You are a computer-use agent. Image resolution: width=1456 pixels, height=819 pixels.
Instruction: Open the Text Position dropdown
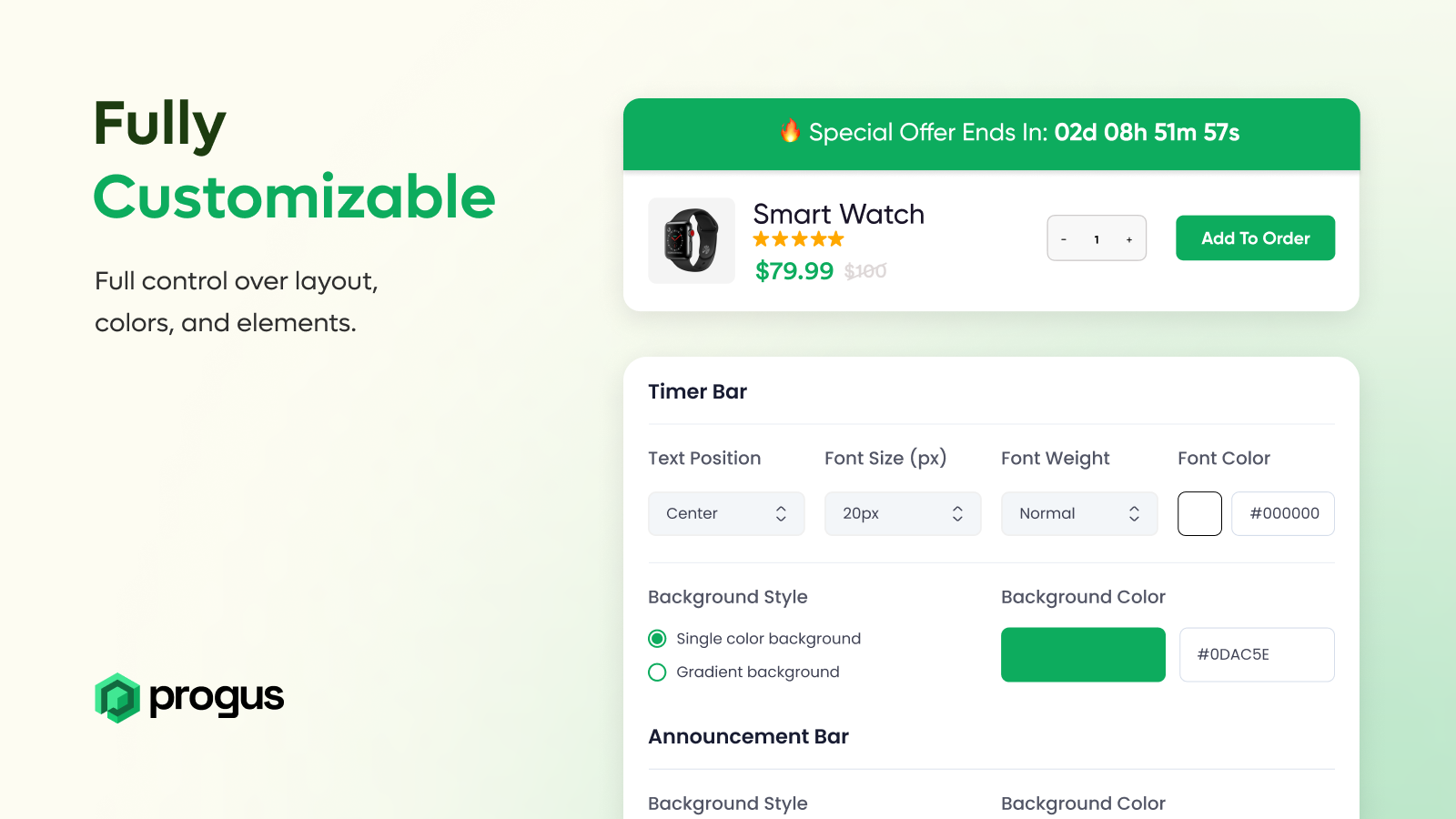click(x=726, y=513)
